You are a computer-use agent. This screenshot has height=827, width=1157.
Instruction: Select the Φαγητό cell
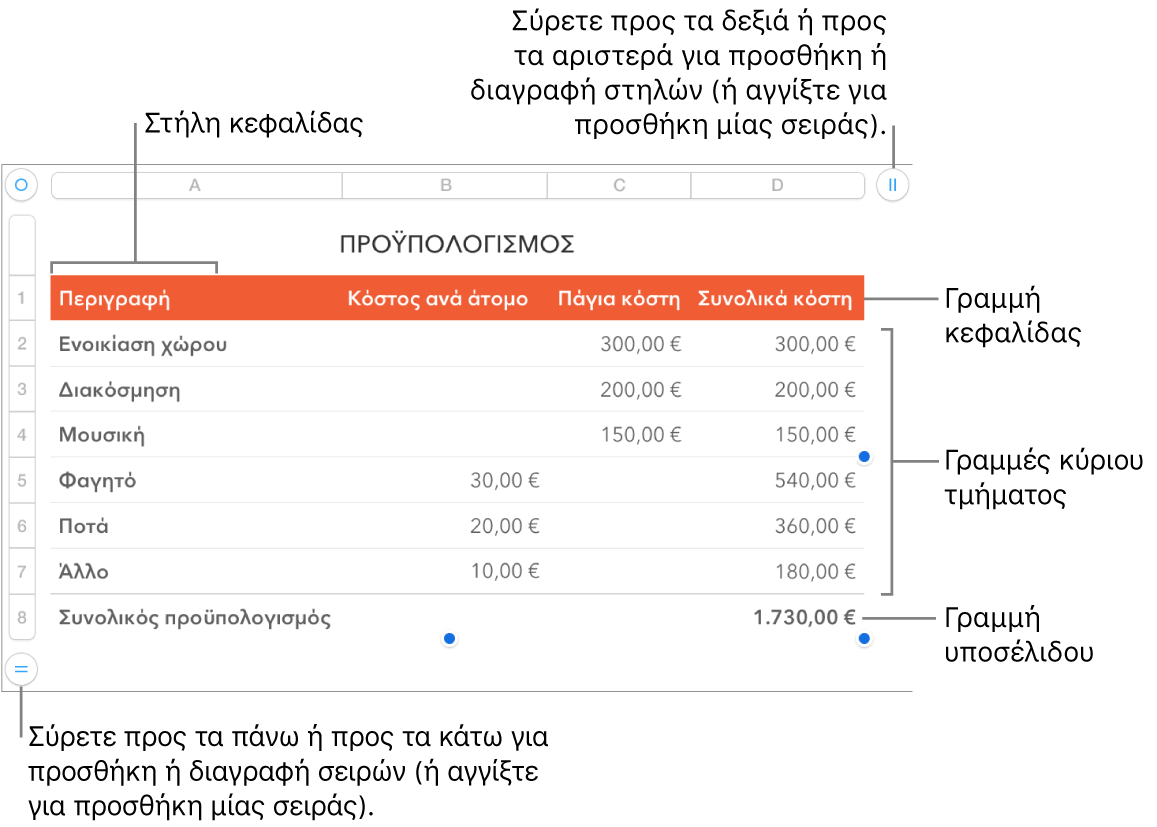[x=196, y=480]
